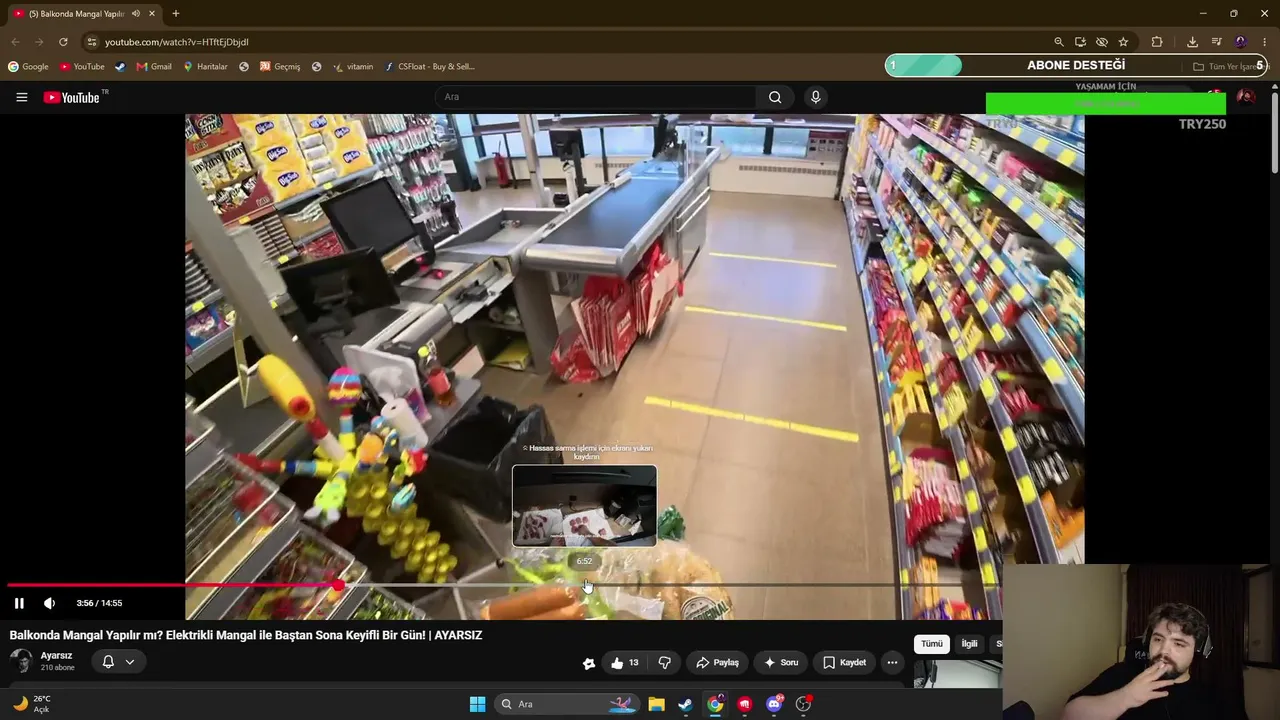Mute tab via the tab's speaker icon

[x=136, y=13]
